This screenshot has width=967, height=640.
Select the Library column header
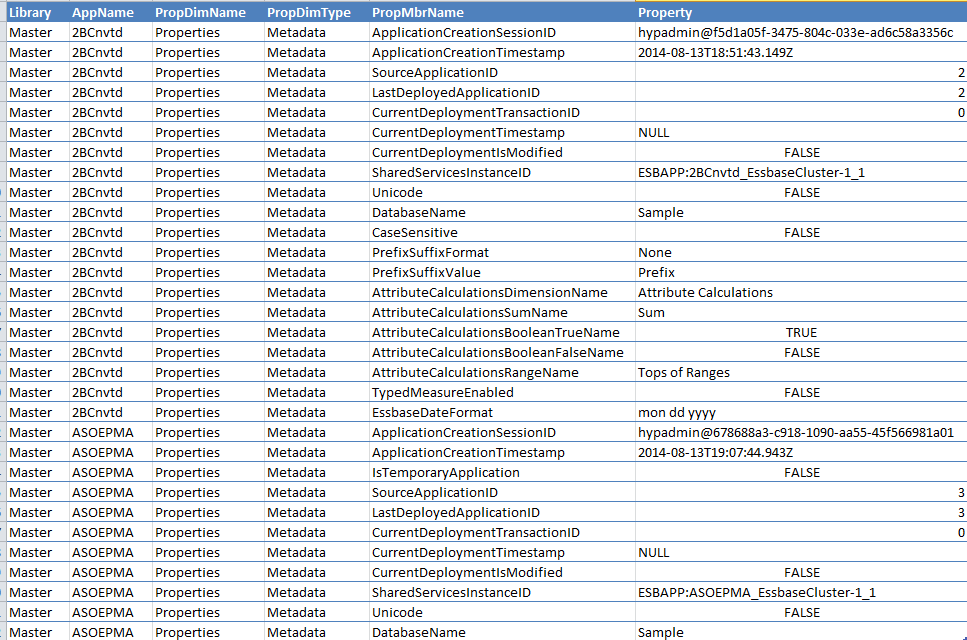(37, 12)
